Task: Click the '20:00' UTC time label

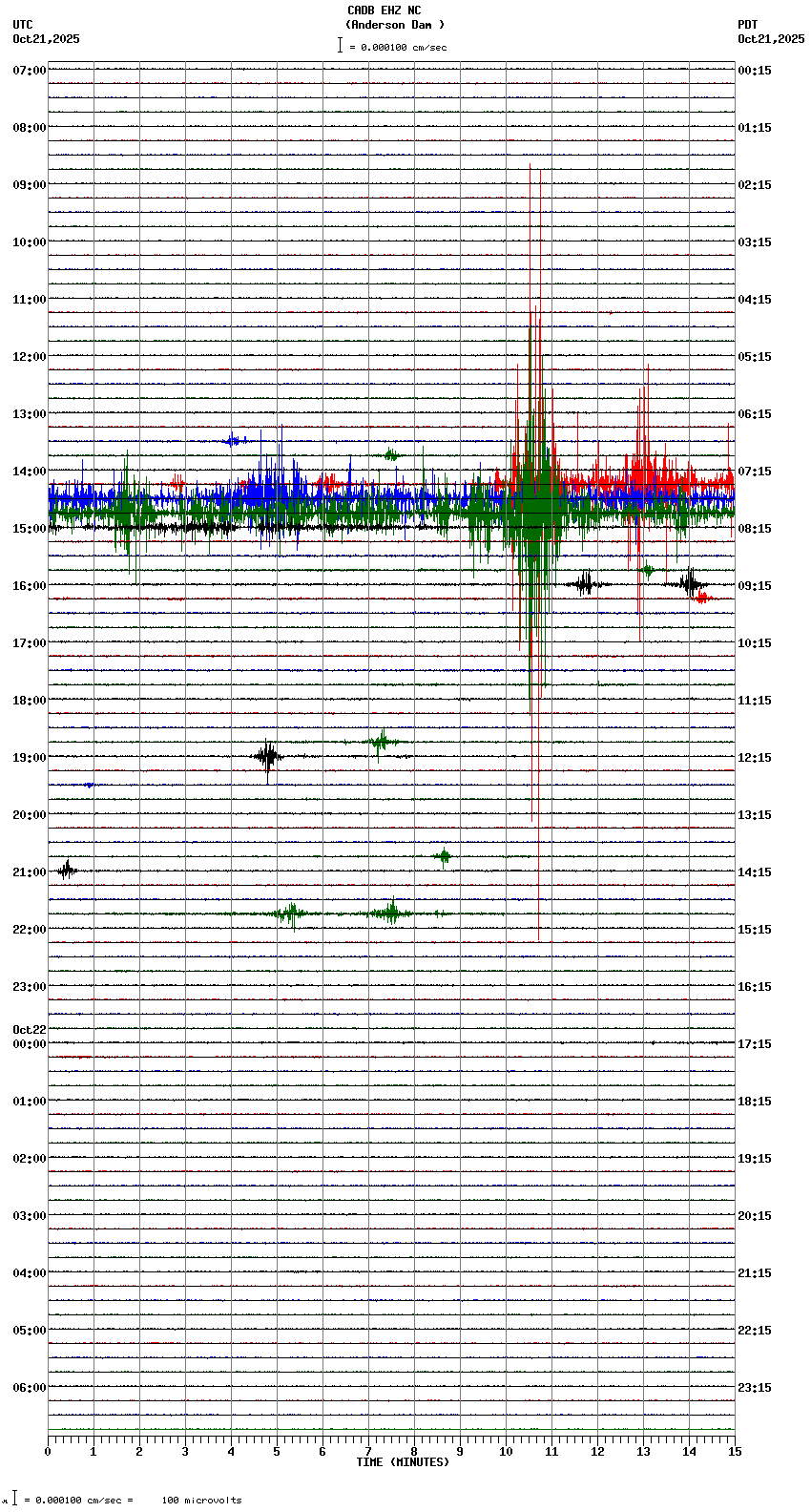Action: coord(30,815)
